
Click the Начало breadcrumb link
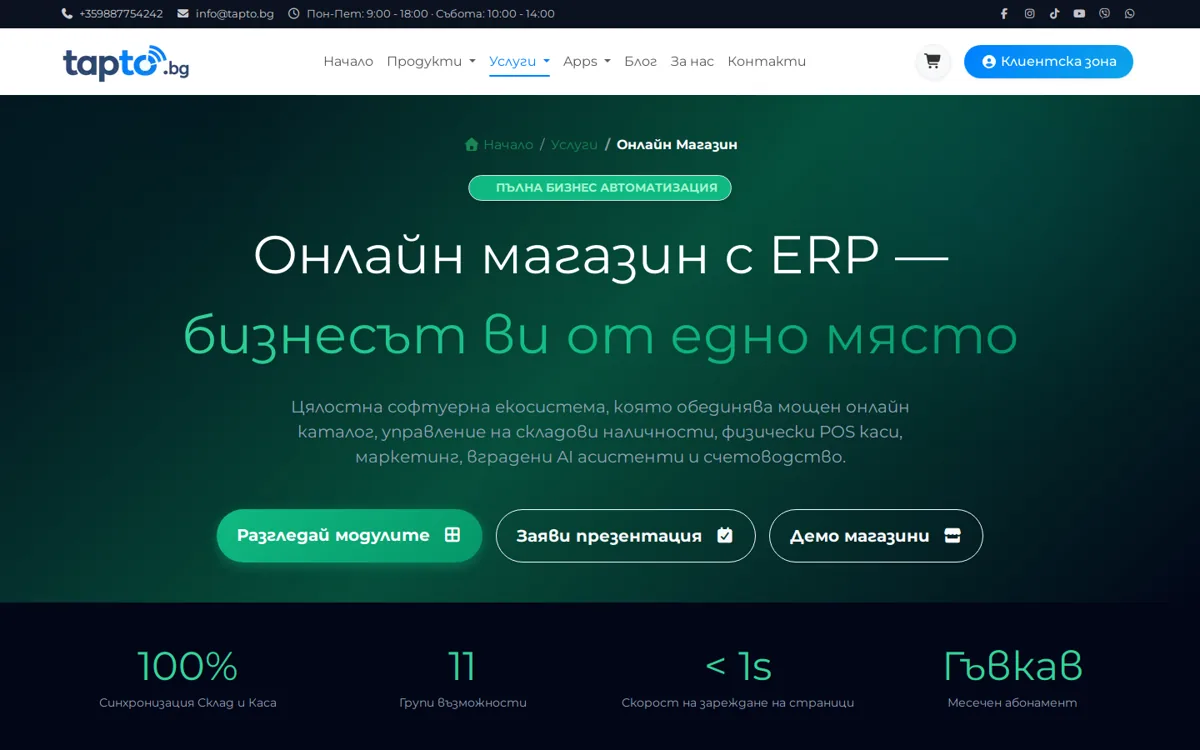click(499, 144)
